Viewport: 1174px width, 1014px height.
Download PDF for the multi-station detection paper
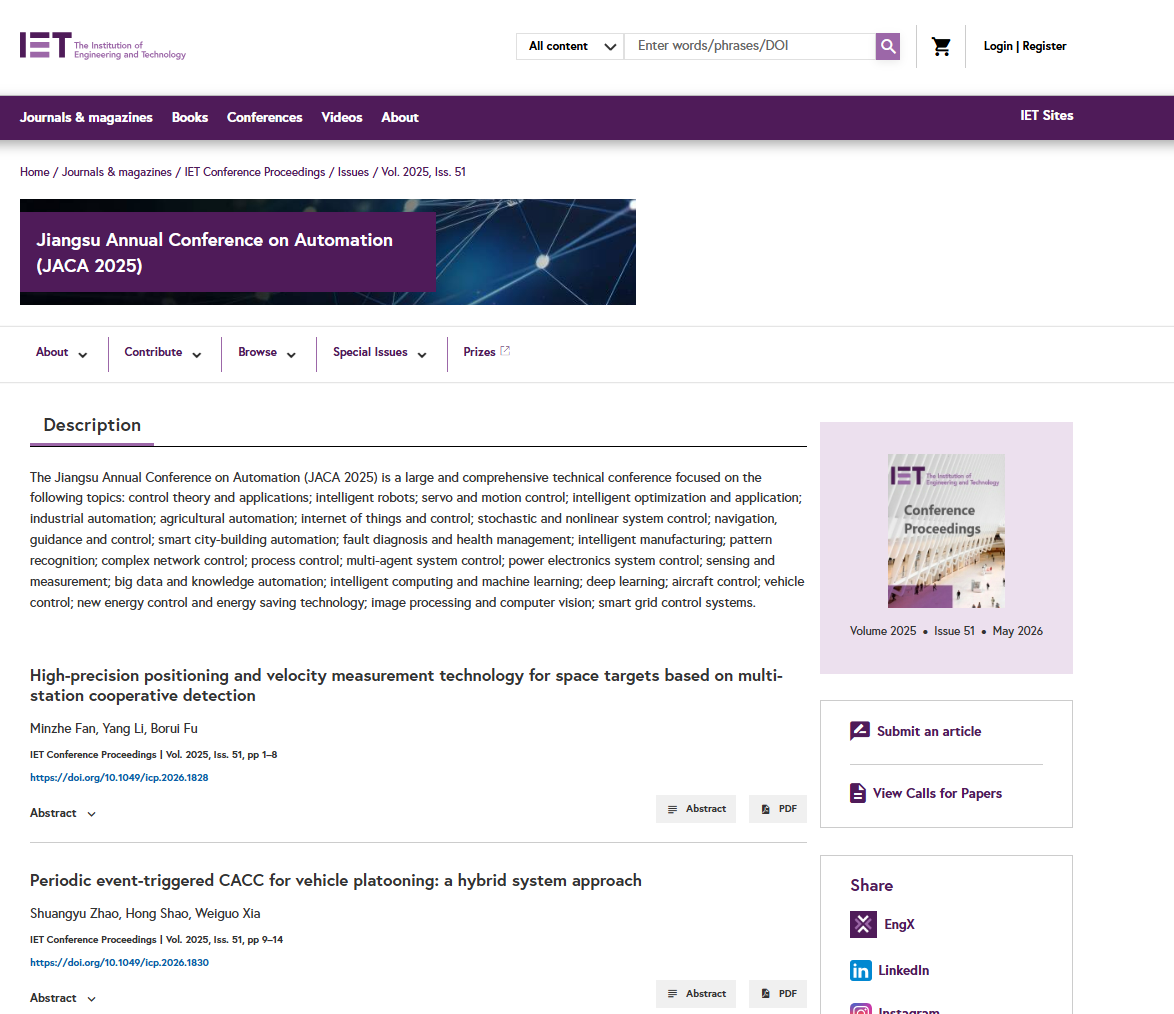(778, 809)
